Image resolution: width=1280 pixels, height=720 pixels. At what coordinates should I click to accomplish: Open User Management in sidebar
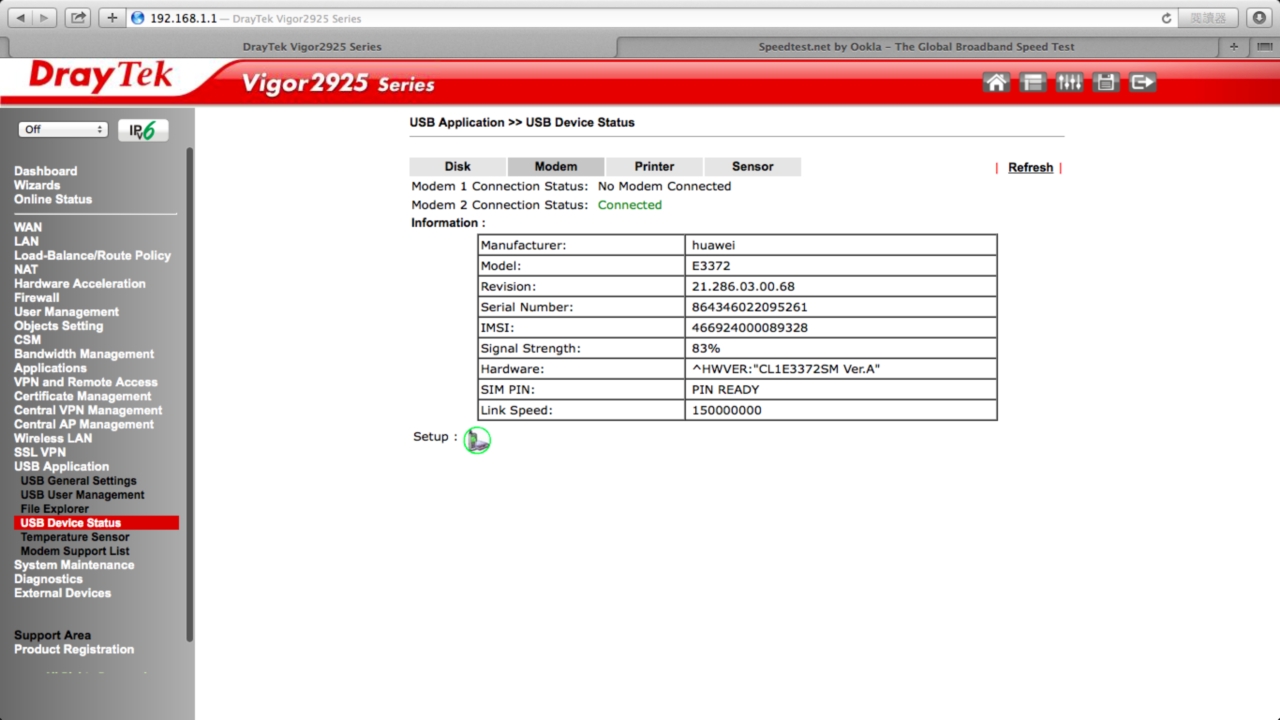point(66,311)
